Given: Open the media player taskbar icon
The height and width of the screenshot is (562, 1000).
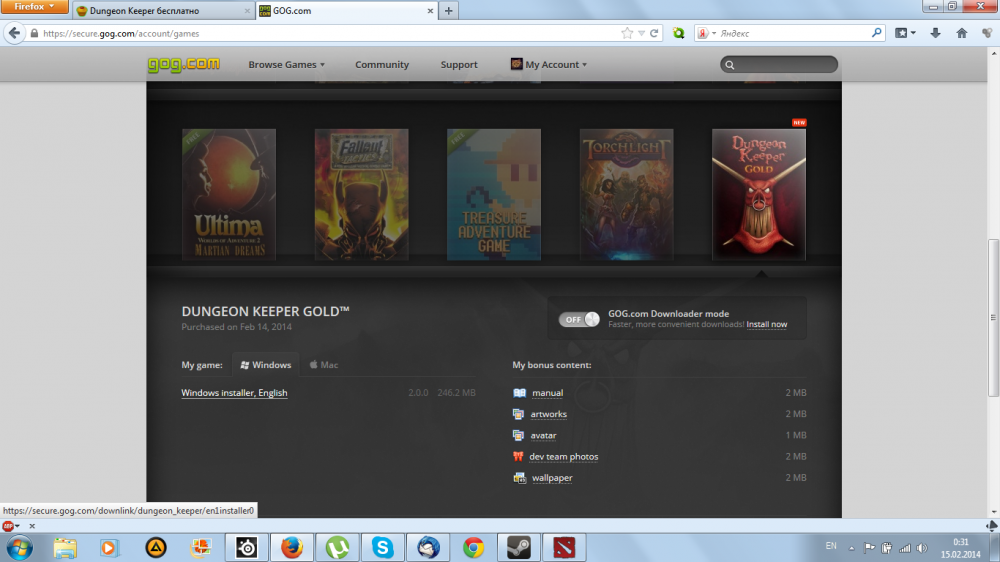Looking at the screenshot, I should (109, 547).
